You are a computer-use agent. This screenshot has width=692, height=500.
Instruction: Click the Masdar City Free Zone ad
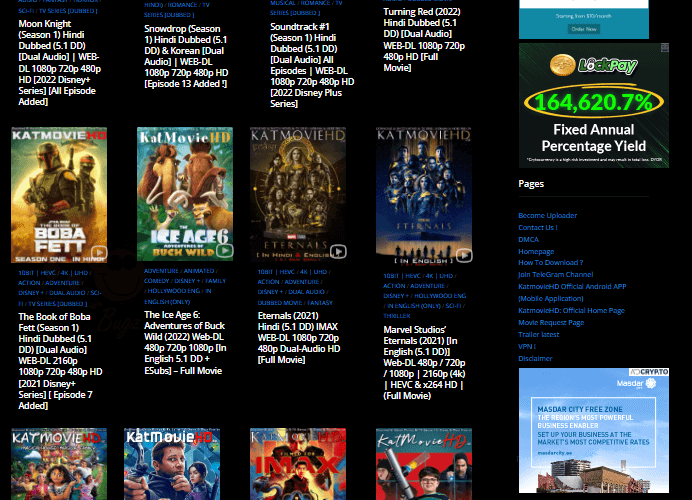tap(594, 430)
